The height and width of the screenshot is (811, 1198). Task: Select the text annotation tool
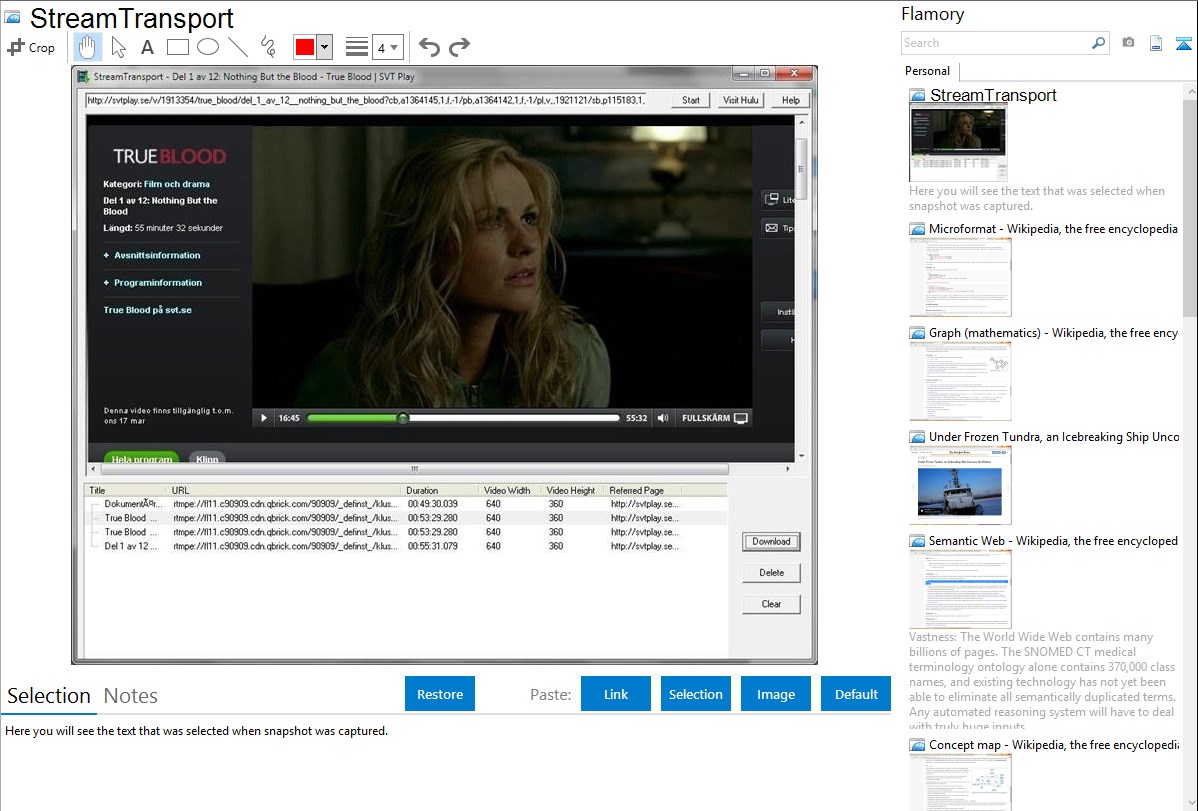147,47
